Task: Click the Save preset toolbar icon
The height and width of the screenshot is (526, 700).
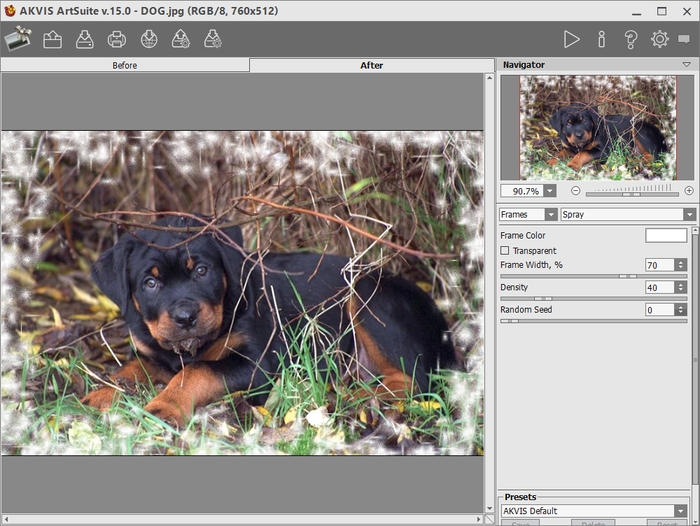Action: [x=213, y=39]
